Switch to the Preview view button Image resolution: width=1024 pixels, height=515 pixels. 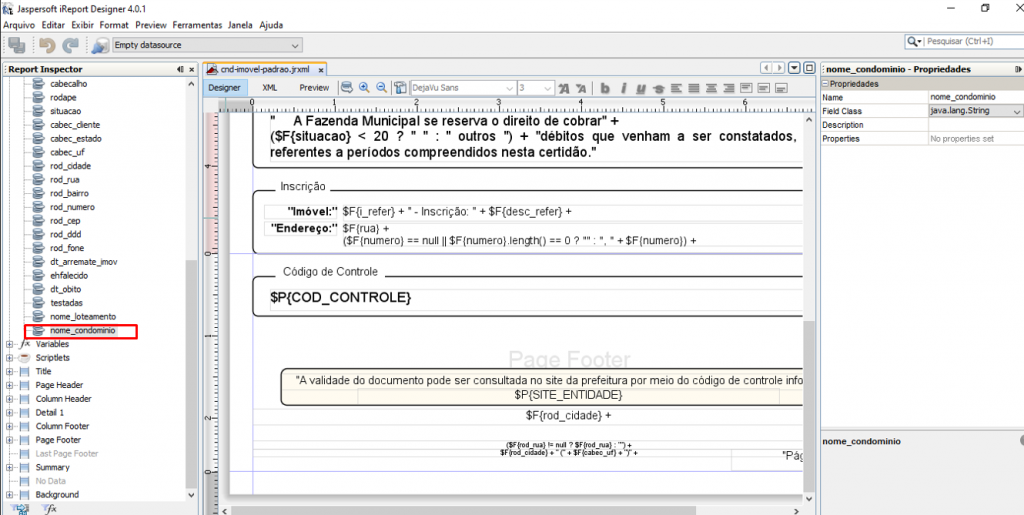314,87
